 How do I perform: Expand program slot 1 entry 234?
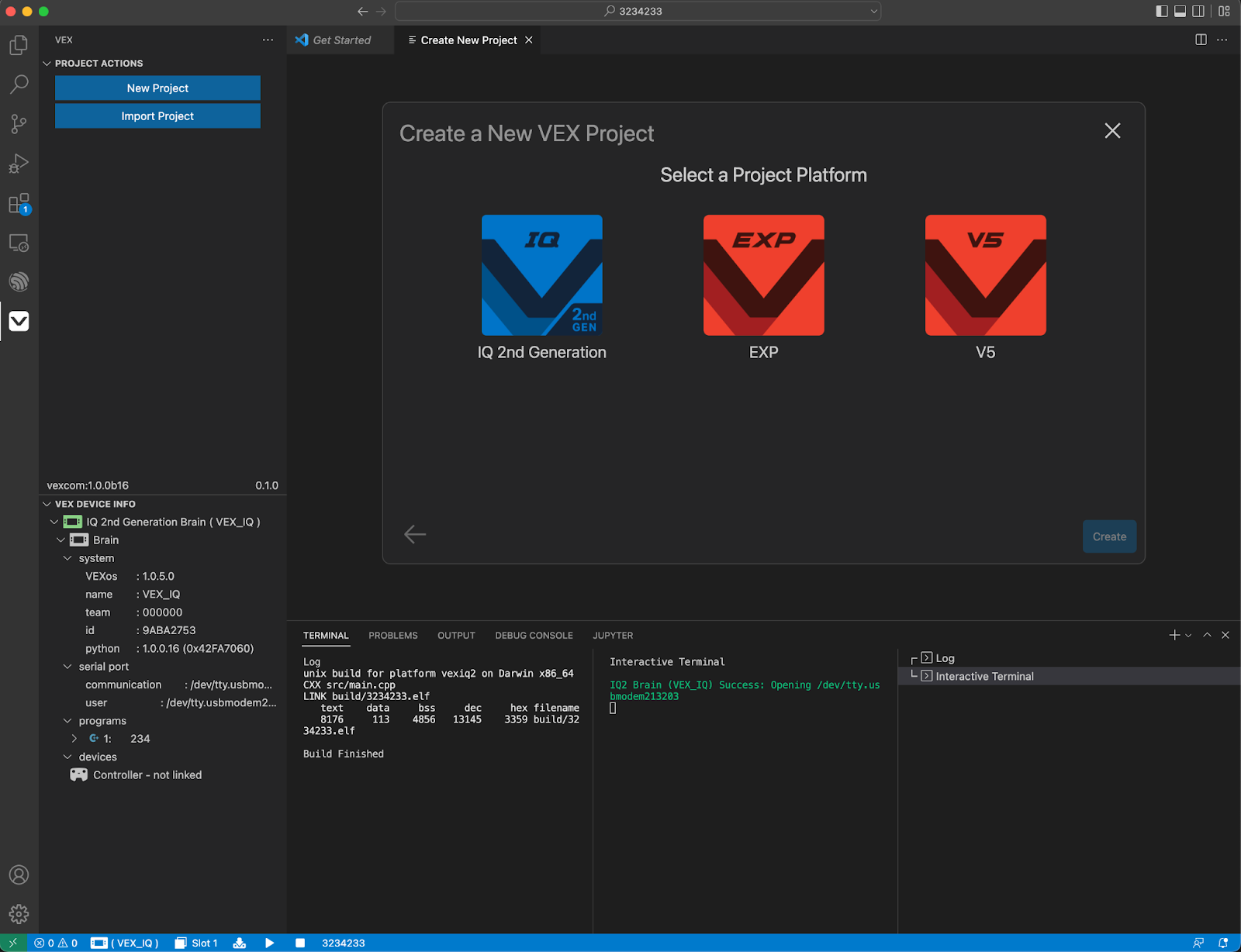(x=74, y=739)
